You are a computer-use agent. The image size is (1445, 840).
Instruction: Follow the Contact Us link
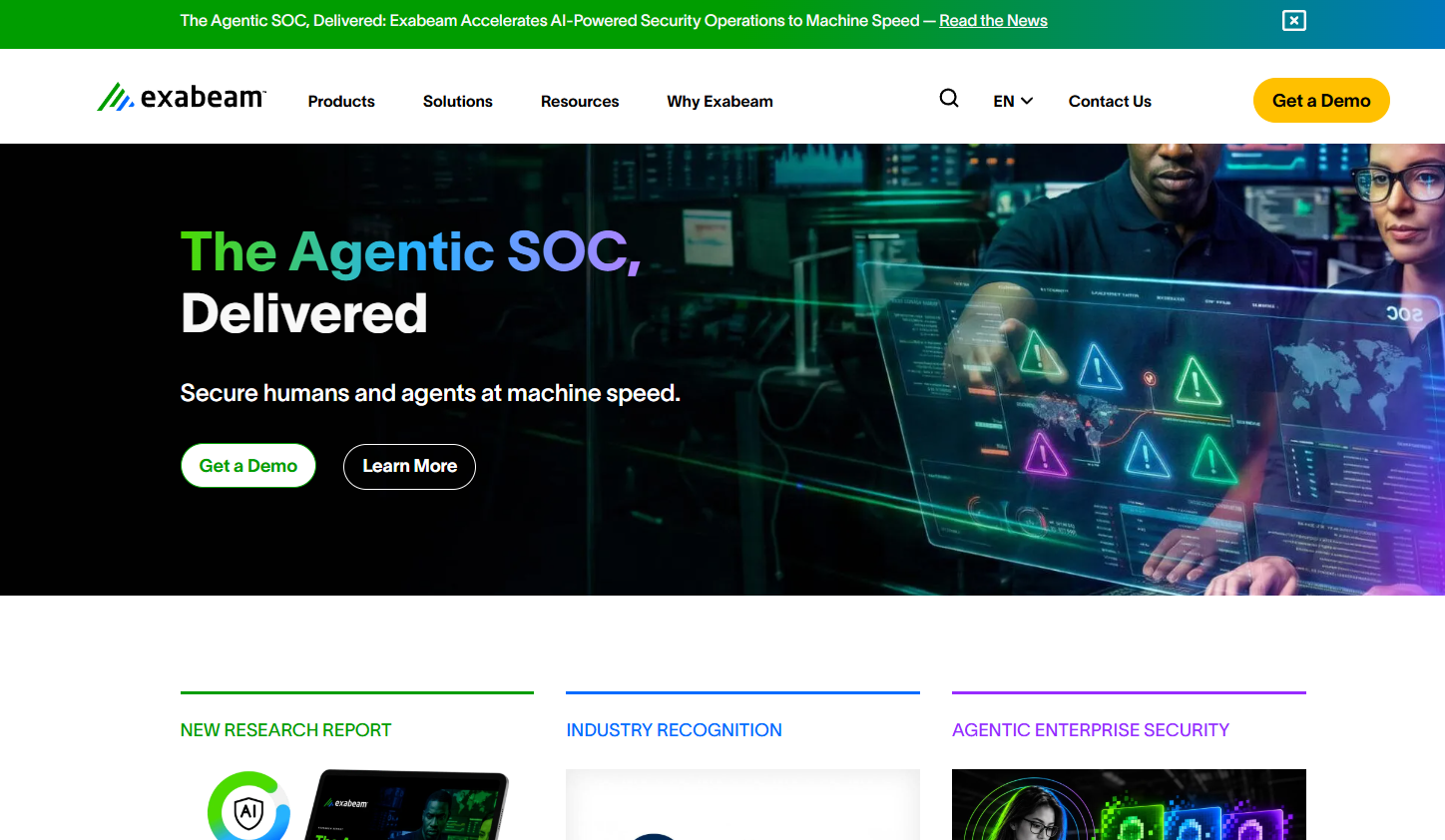[x=1110, y=101]
